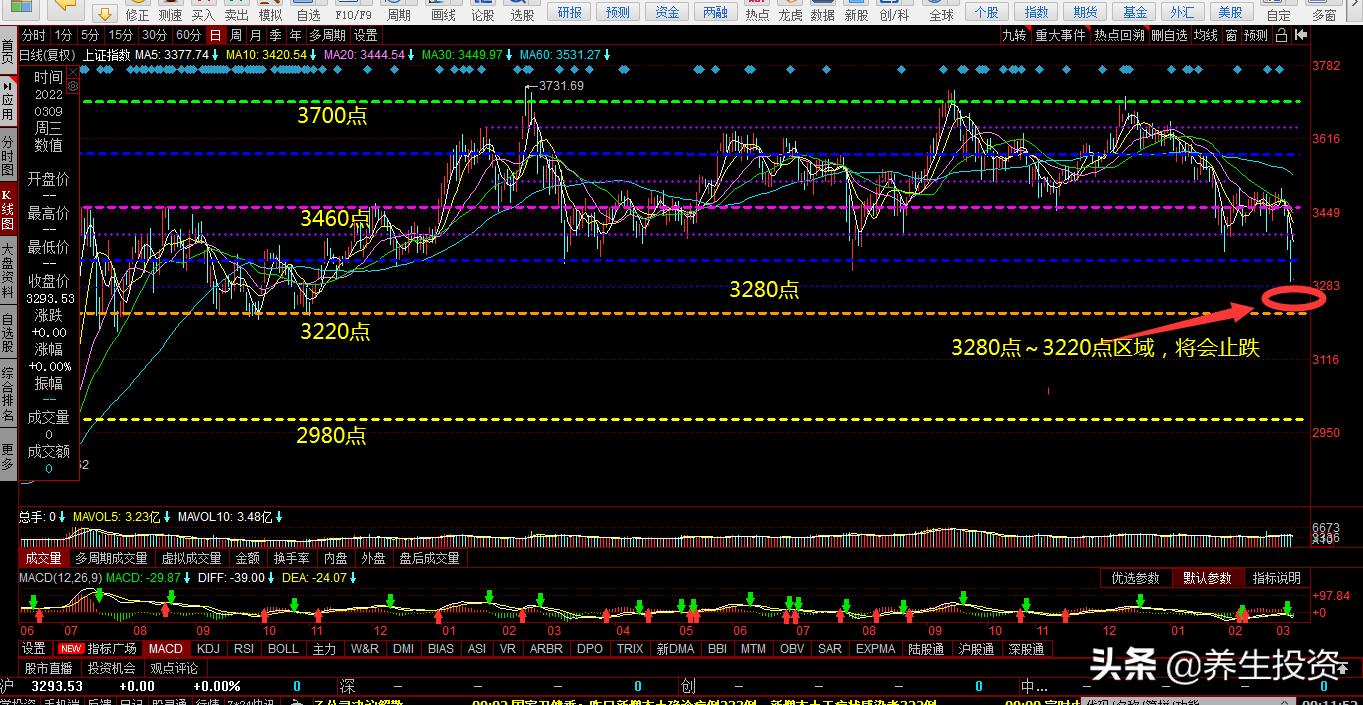Click the 预测 forecast button in top bar

coord(618,12)
